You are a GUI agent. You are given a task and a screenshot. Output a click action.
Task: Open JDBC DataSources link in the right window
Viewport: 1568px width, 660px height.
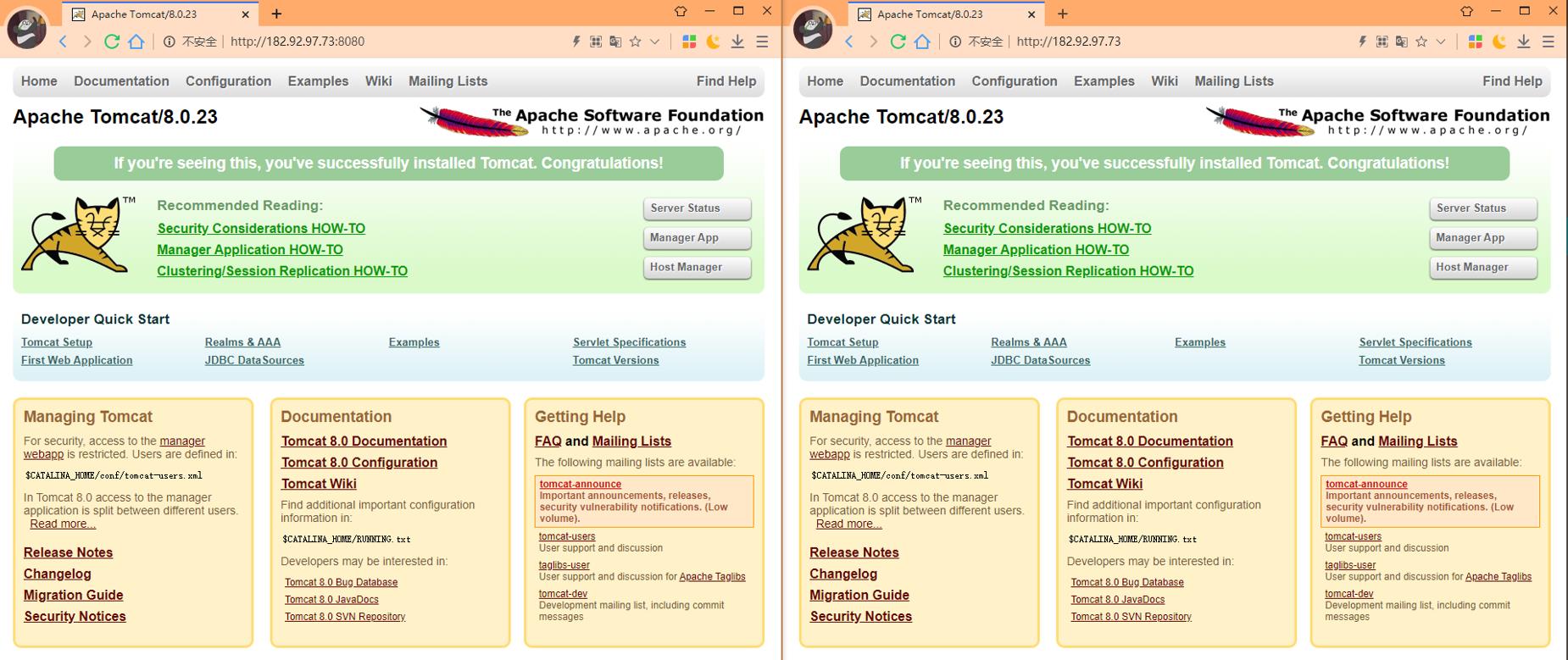1041,360
